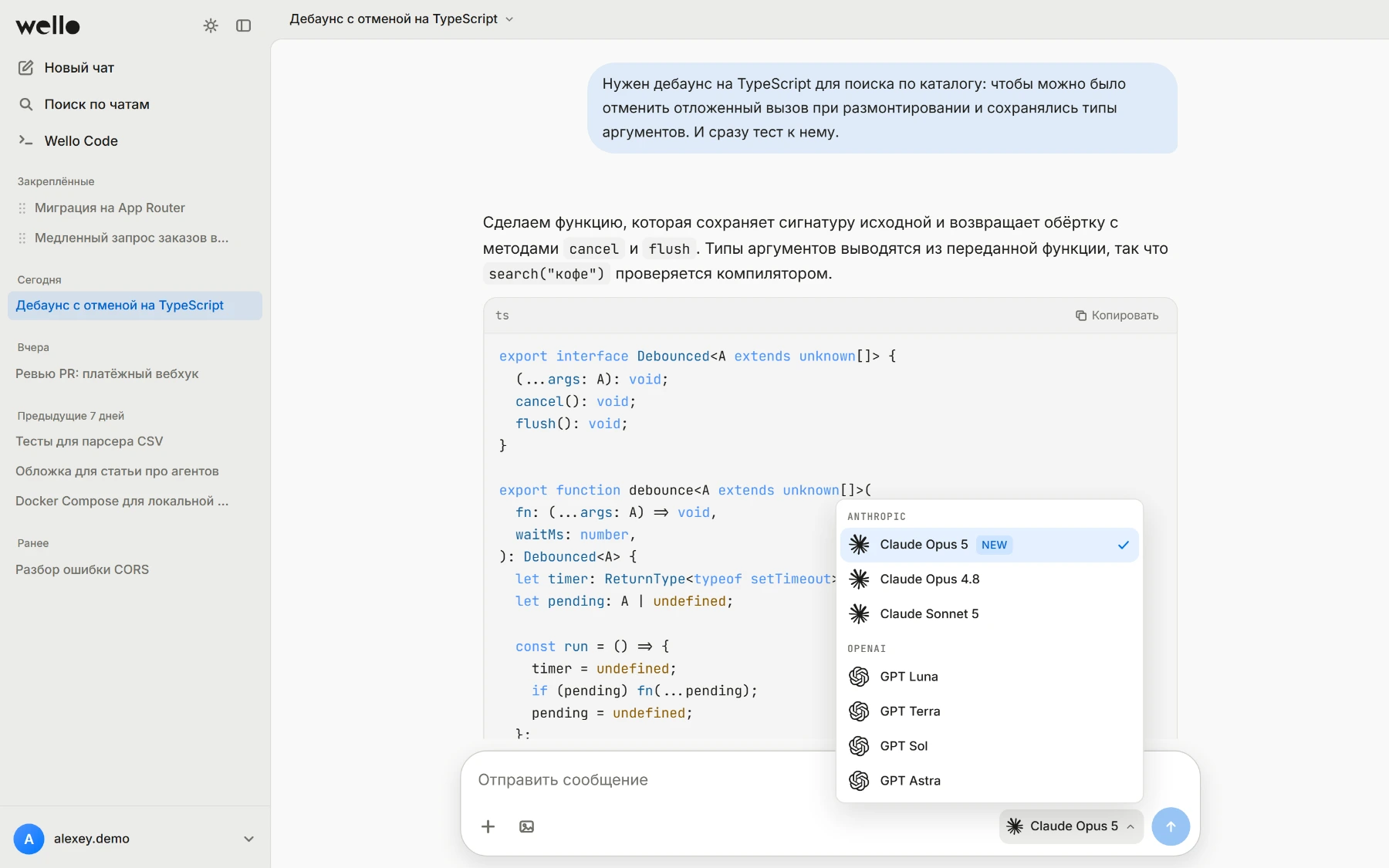The width and height of the screenshot is (1389, 868).
Task: Click the OpenAI icon beside GPT Luna
Action: tap(859, 677)
